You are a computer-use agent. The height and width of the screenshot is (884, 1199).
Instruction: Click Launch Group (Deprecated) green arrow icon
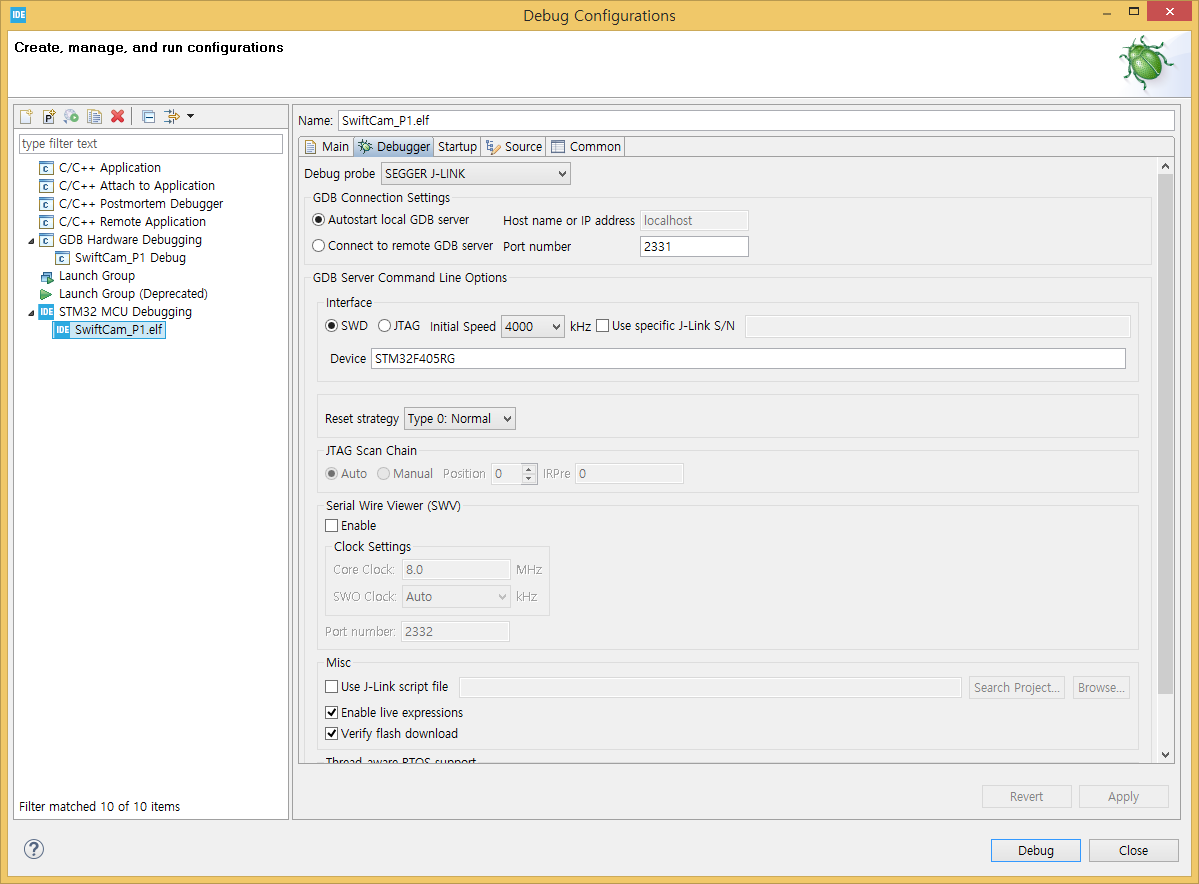tap(46, 294)
